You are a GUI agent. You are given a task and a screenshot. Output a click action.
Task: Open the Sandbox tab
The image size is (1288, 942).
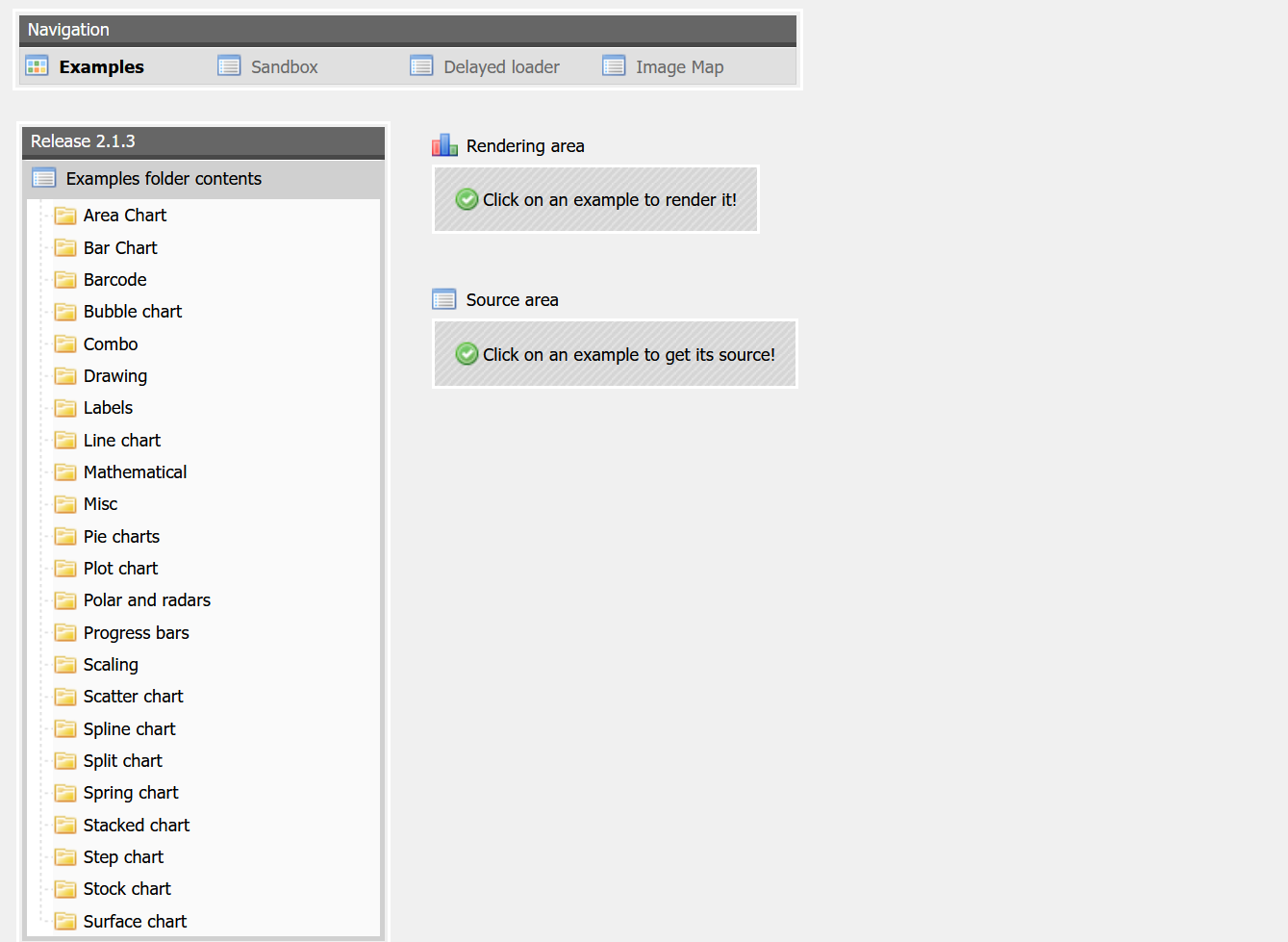click(284, 67)
